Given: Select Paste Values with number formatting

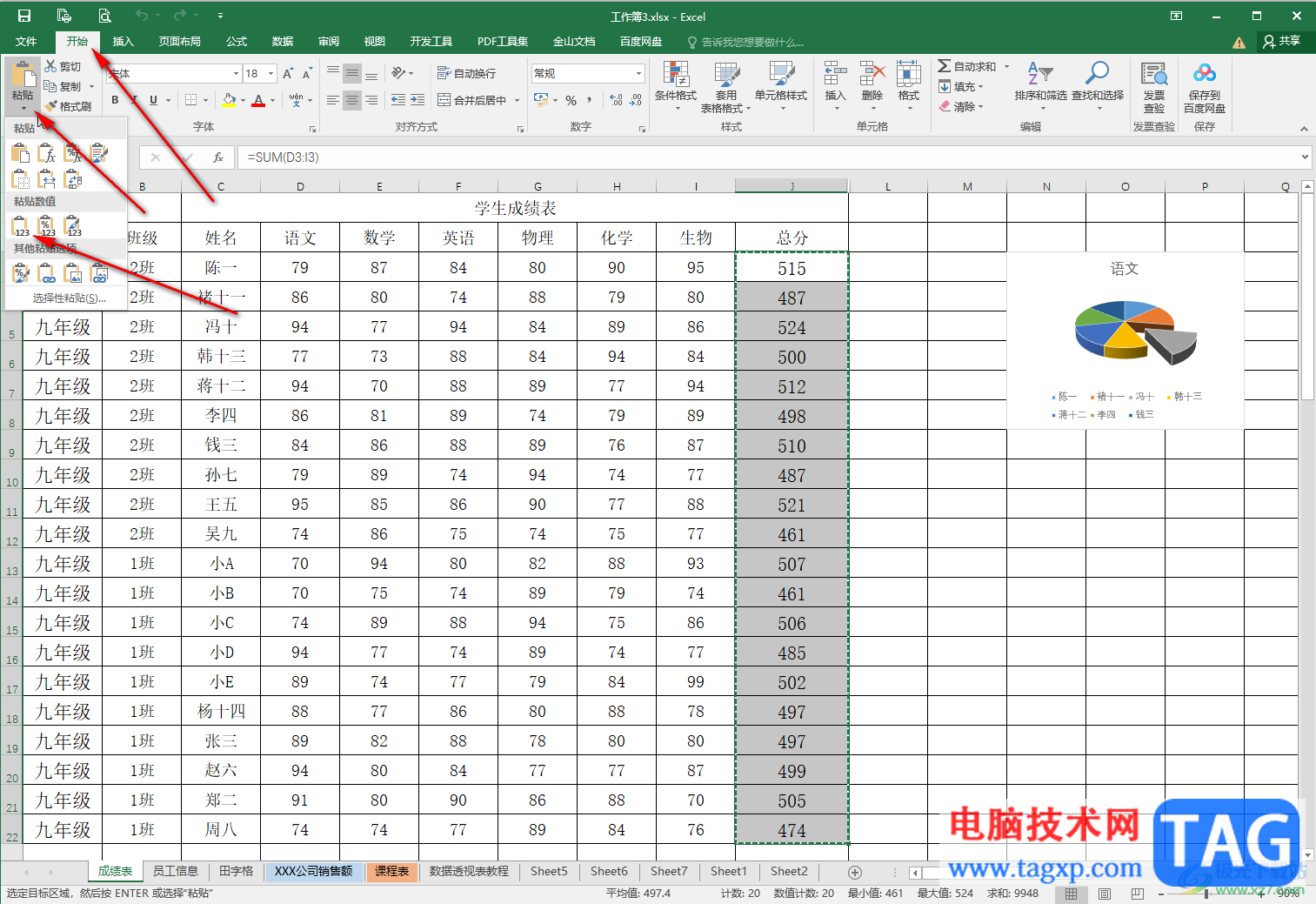Looking at the screenshot, I should (48, 226).
